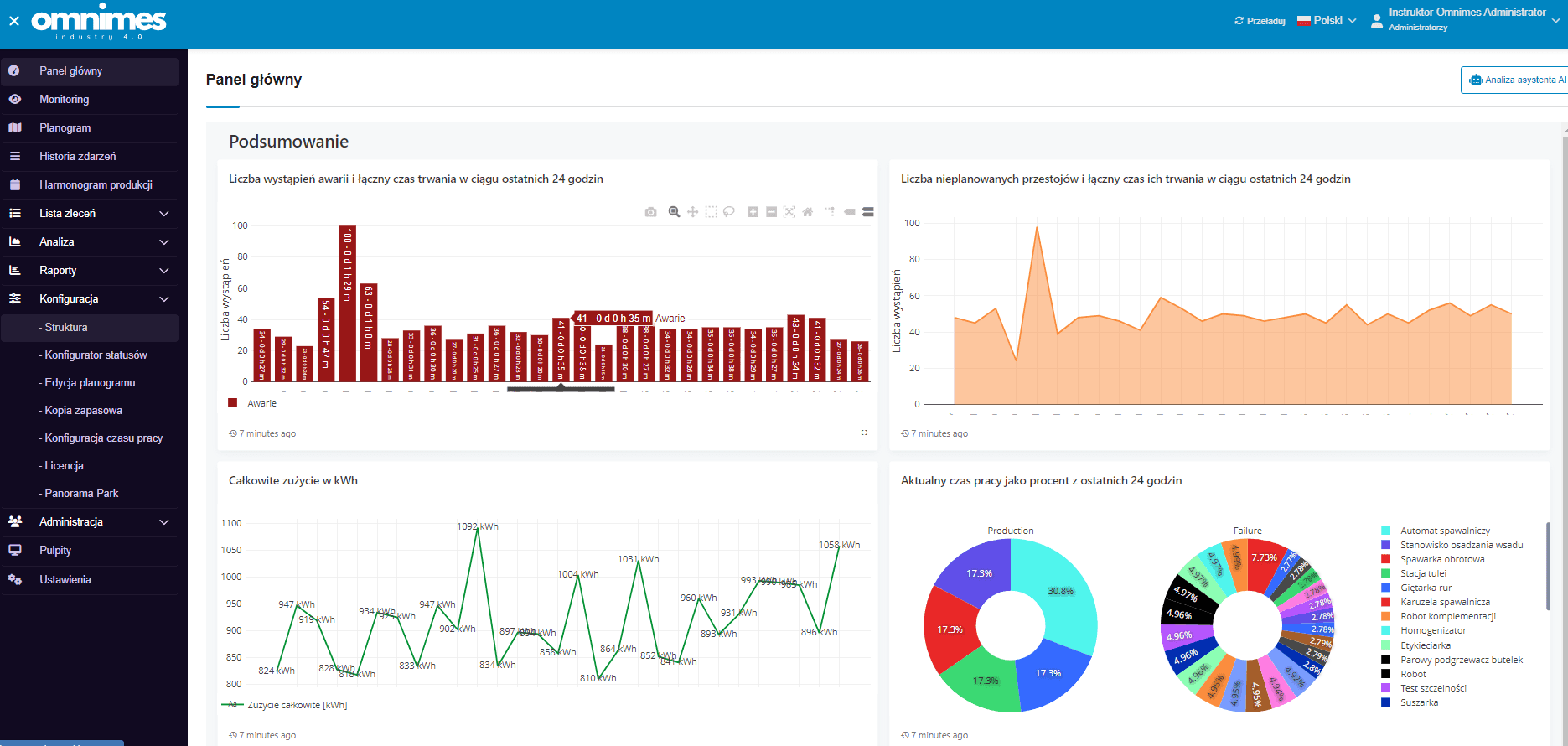
Task: Select the Zoom magnifier tool in chart modebar
Action: [x=674, y=212]
